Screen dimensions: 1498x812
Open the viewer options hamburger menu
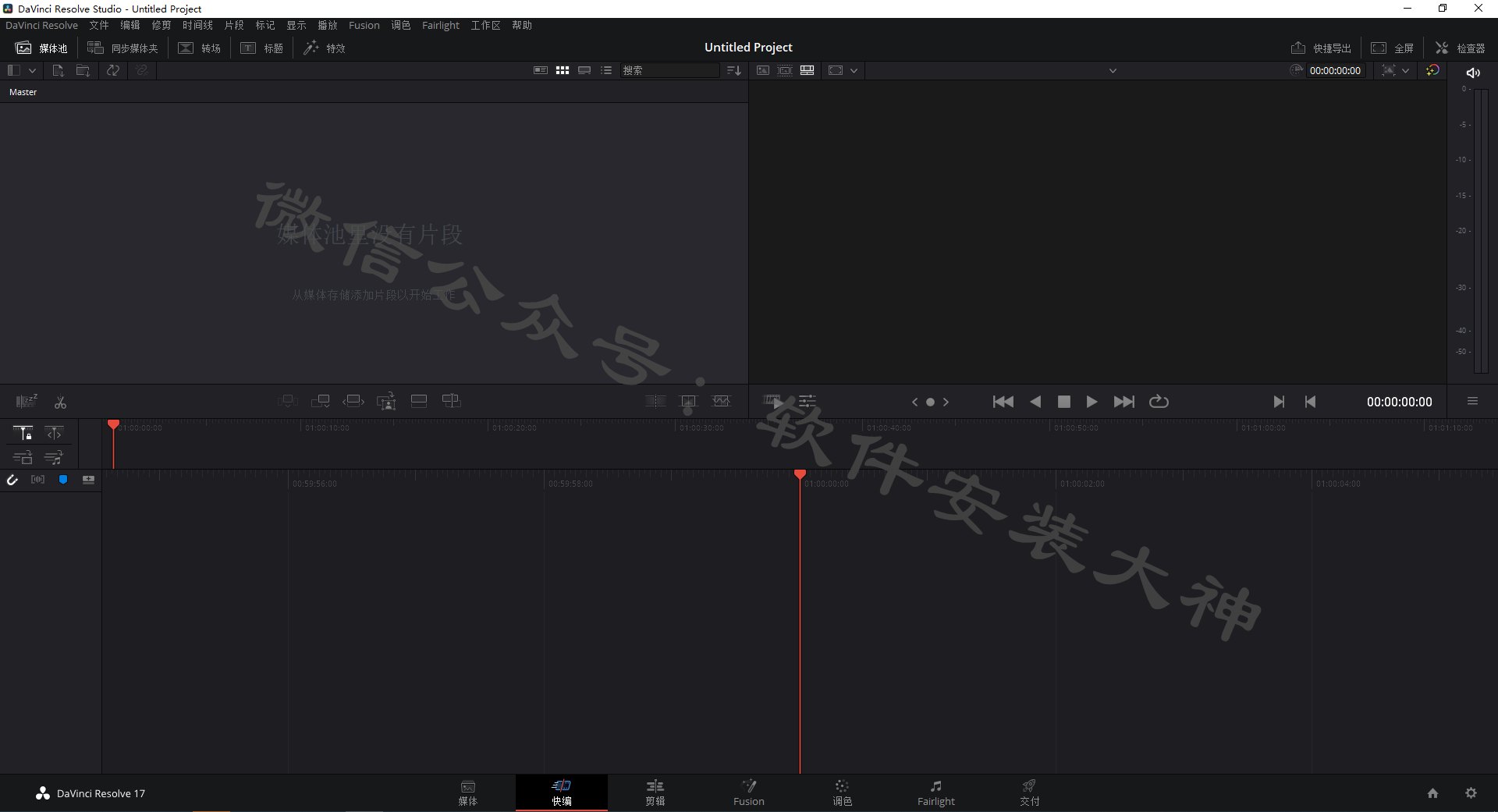1472,401
